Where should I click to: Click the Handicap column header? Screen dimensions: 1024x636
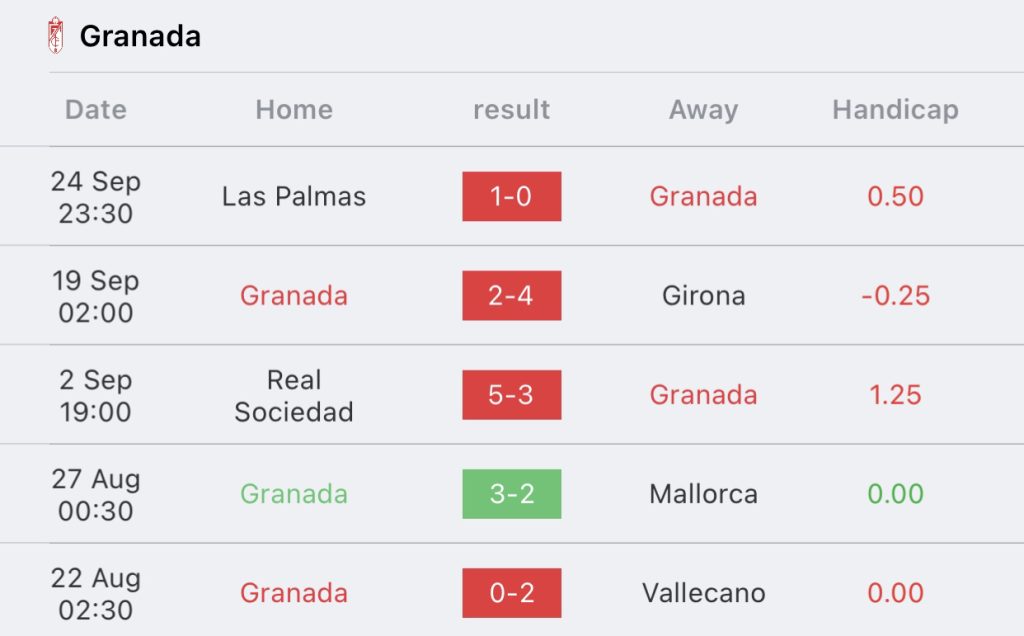click(895, 109)
